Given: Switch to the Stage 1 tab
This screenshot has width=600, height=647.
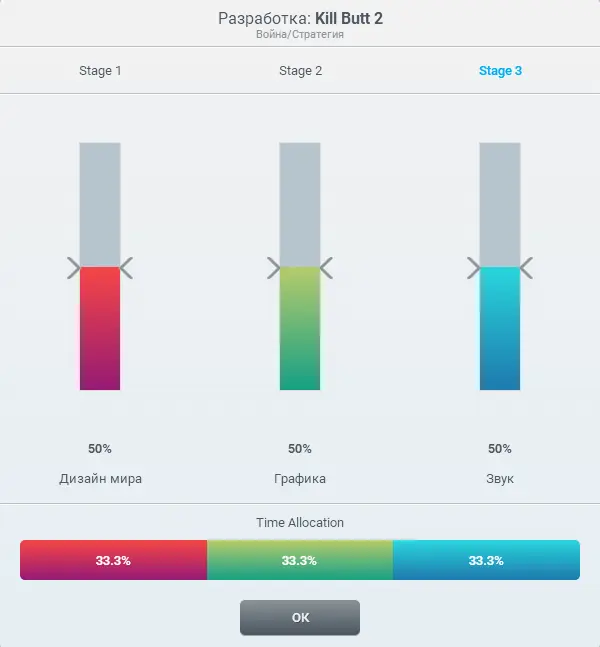Looking at the screenshot, I should (100, 71).
